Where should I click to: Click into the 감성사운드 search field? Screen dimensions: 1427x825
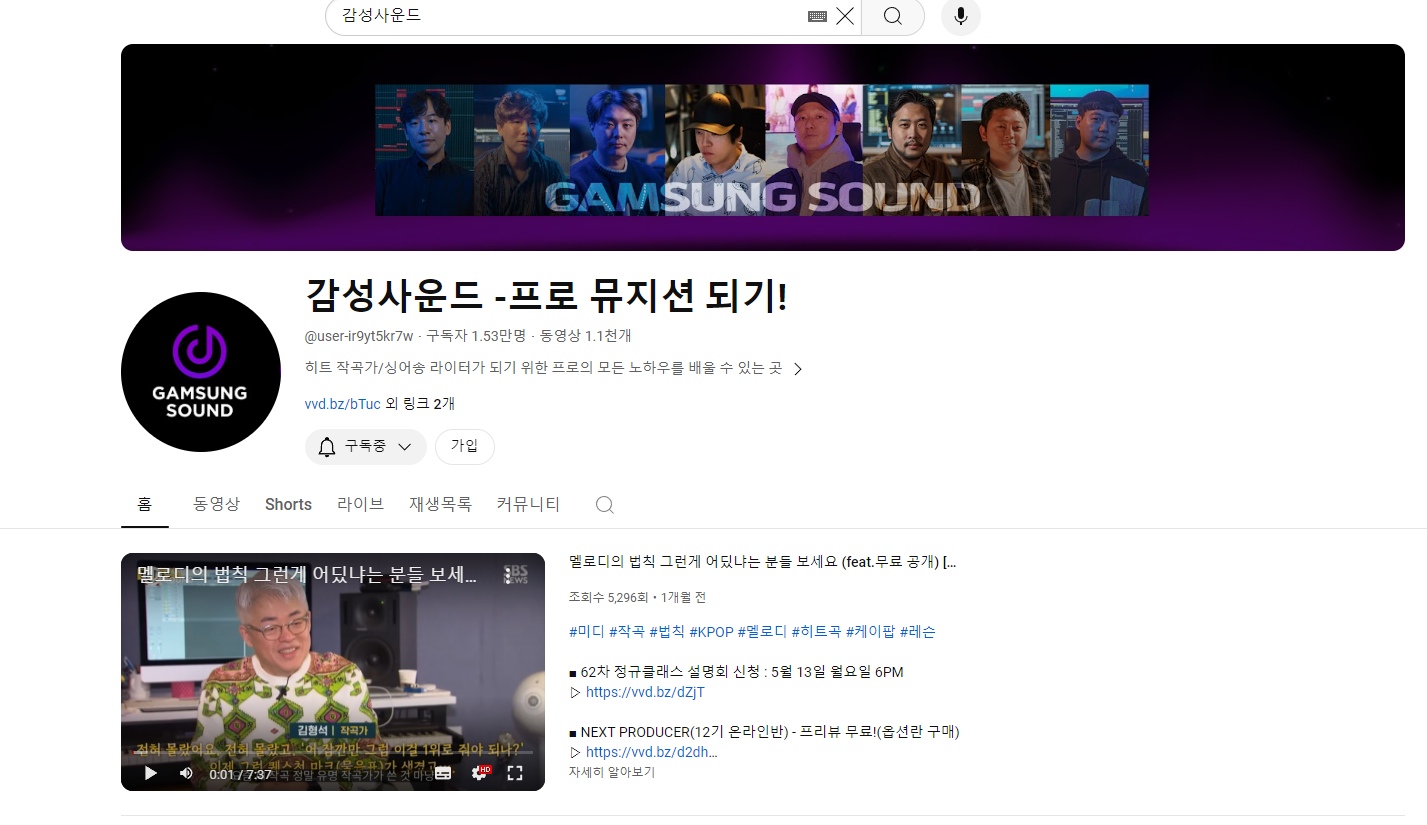[570, 16]
